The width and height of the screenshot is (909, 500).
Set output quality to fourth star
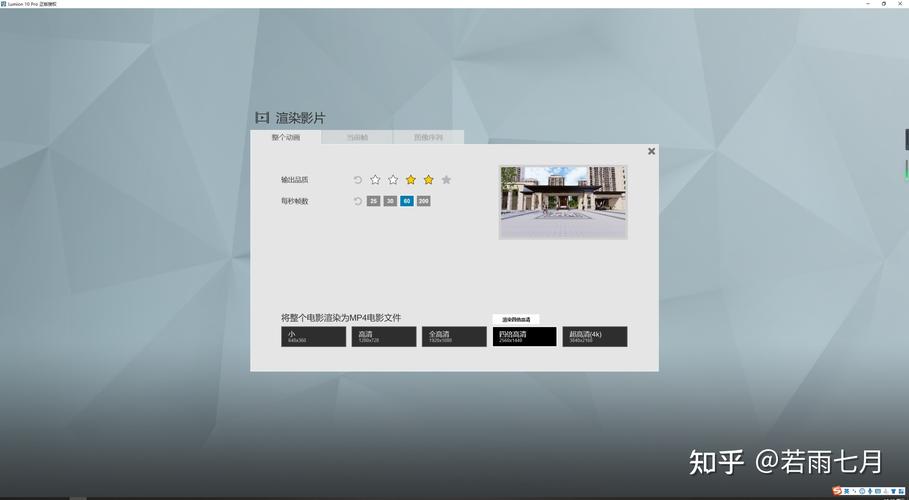(428, 180)
